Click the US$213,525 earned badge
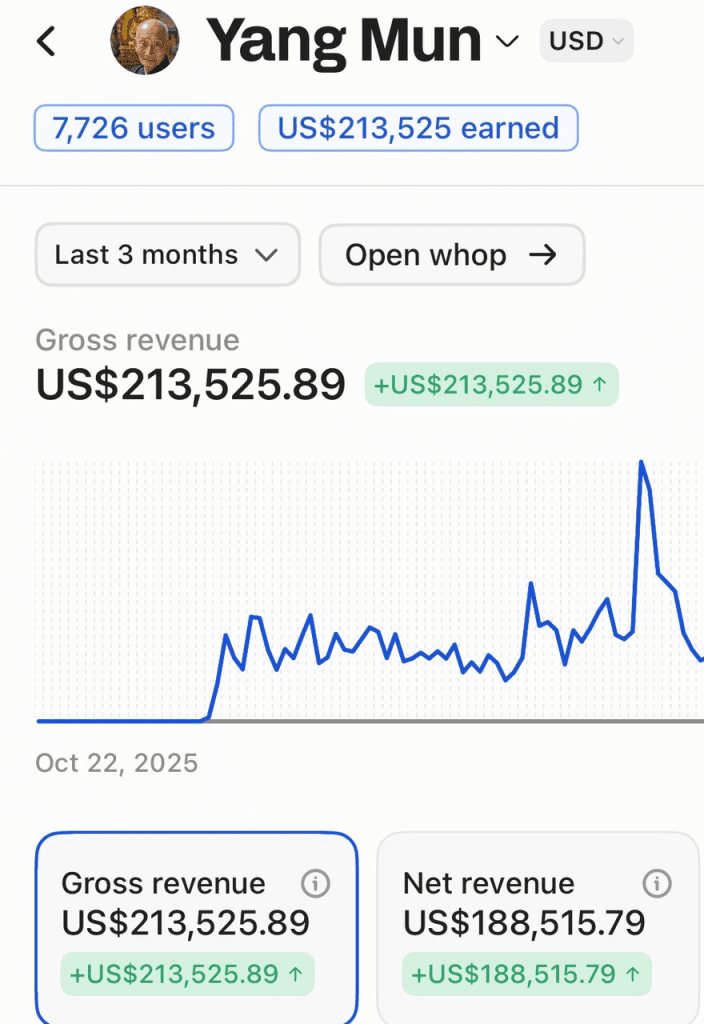Screen dimensions: 704x1024 tap(418, 129)
